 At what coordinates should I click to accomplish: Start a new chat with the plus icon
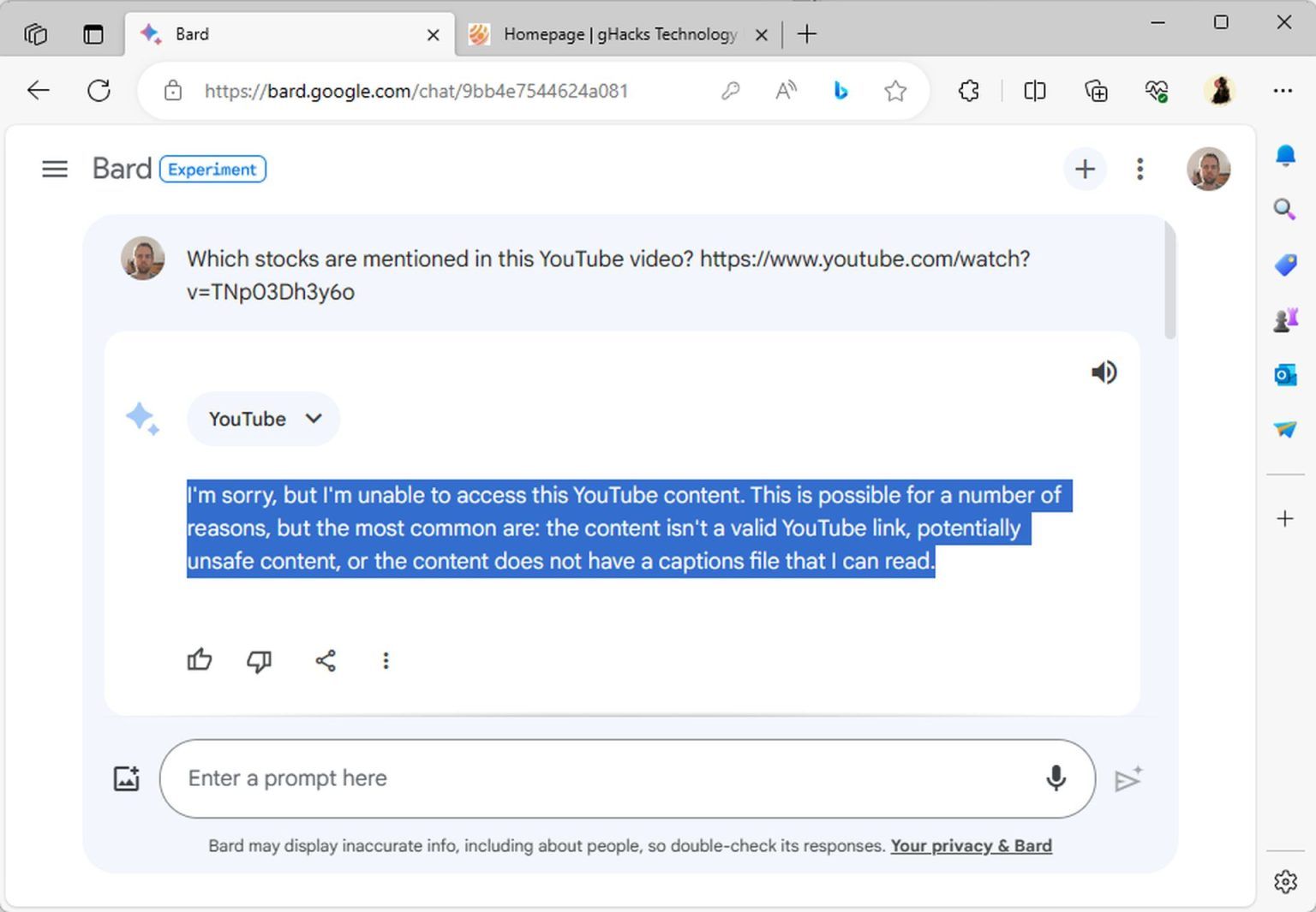click(1085, 169)
